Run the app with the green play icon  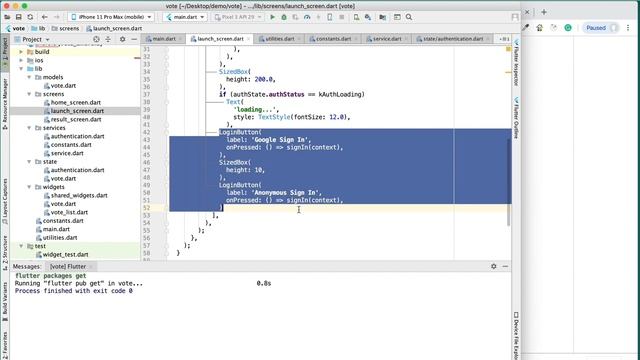(x=272, y=17)
